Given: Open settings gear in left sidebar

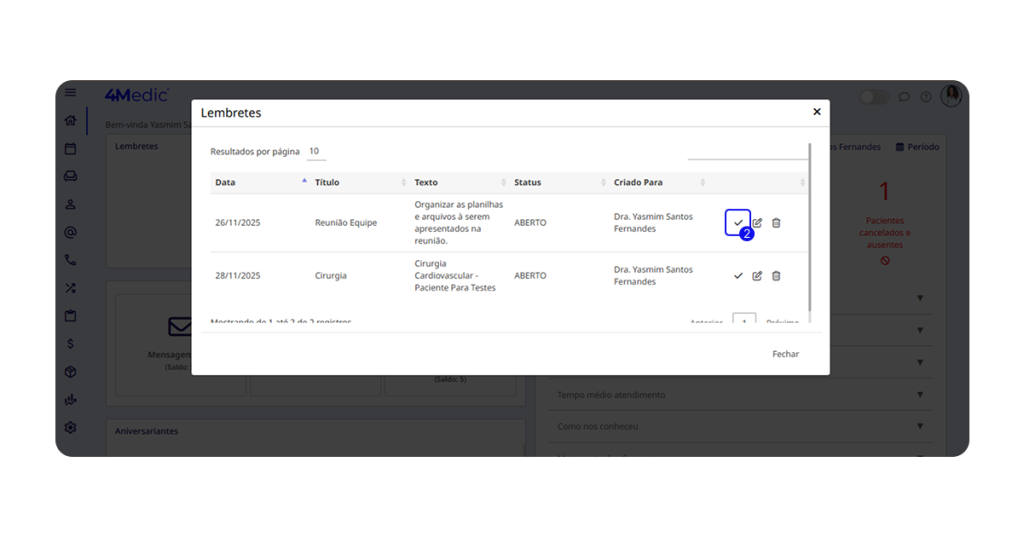Looking at the screenshot, I should point(70,427).
